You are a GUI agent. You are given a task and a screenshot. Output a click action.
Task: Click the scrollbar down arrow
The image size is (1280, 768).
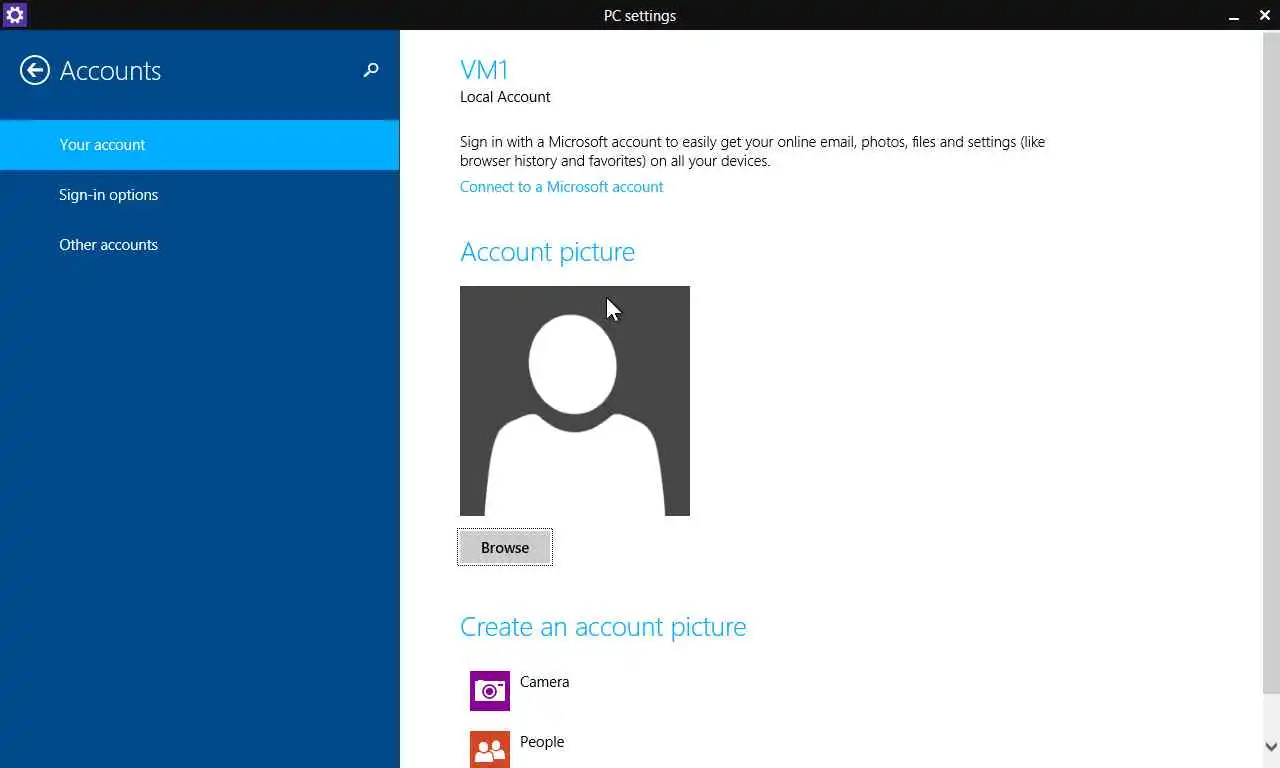click(x=1271, y=747)
